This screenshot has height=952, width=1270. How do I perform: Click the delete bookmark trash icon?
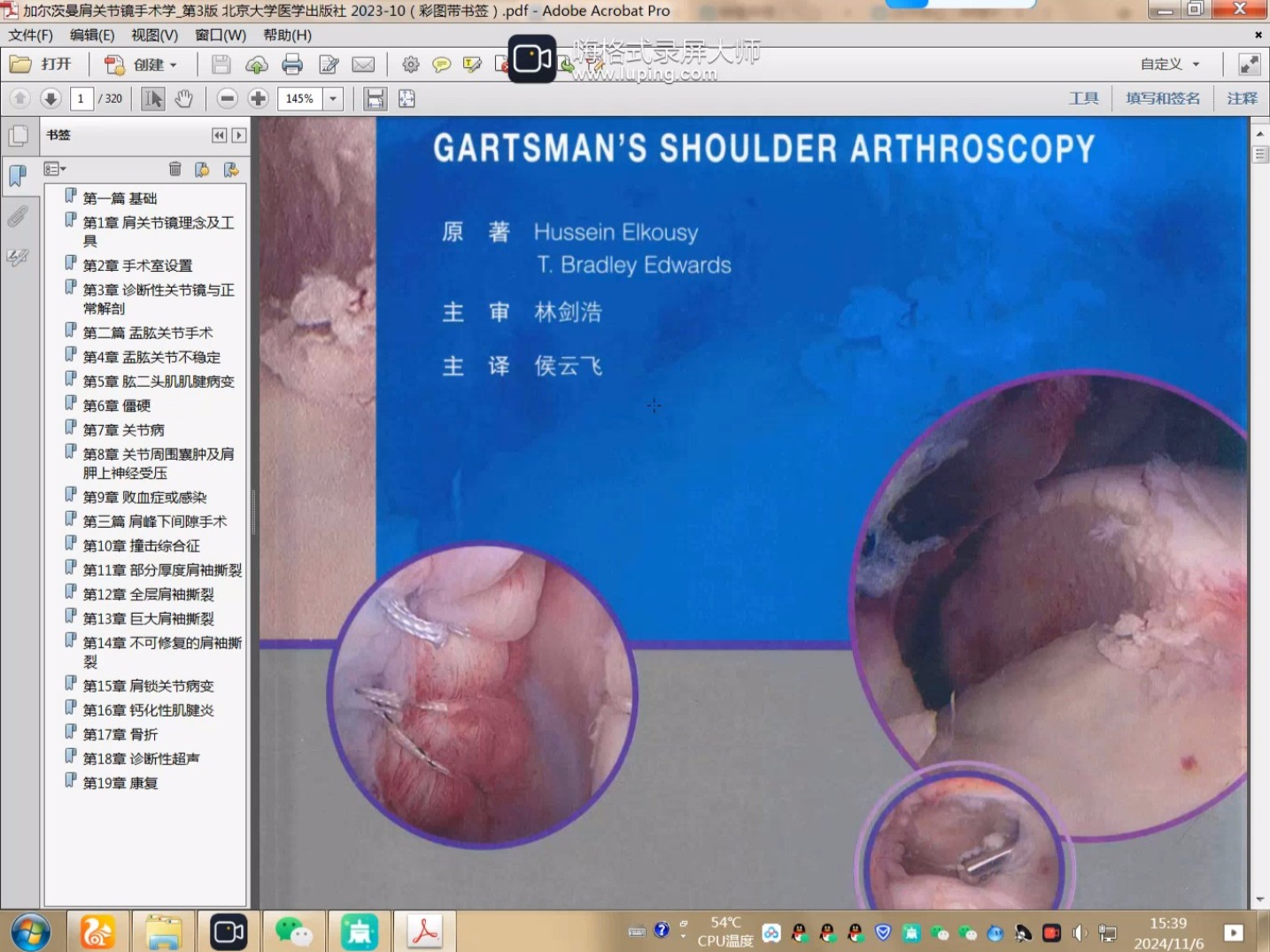point(175,169)
